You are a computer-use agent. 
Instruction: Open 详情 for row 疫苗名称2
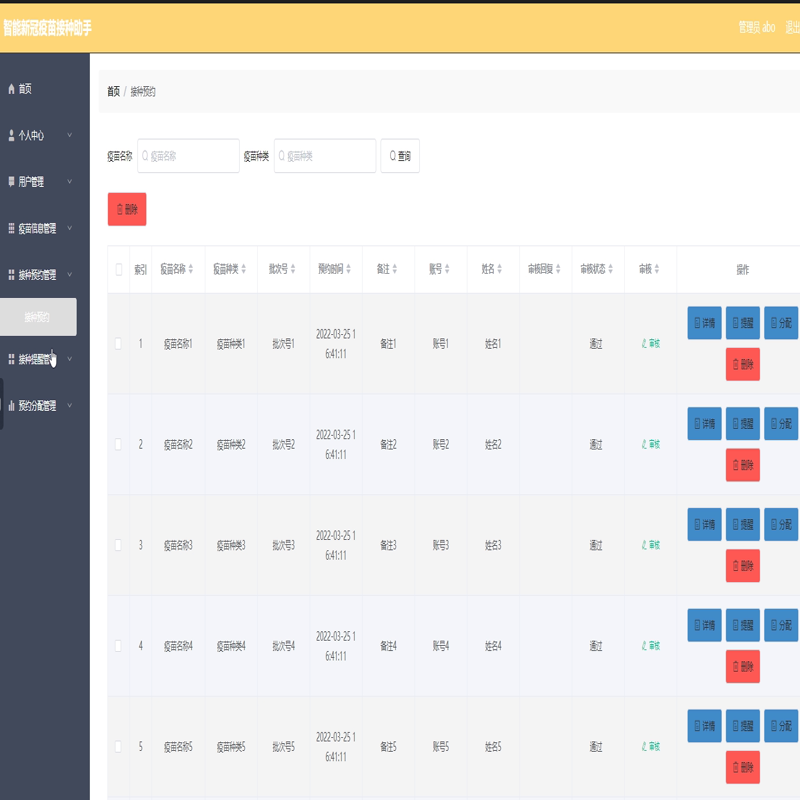pyautogui.click(x=704, y=423)
